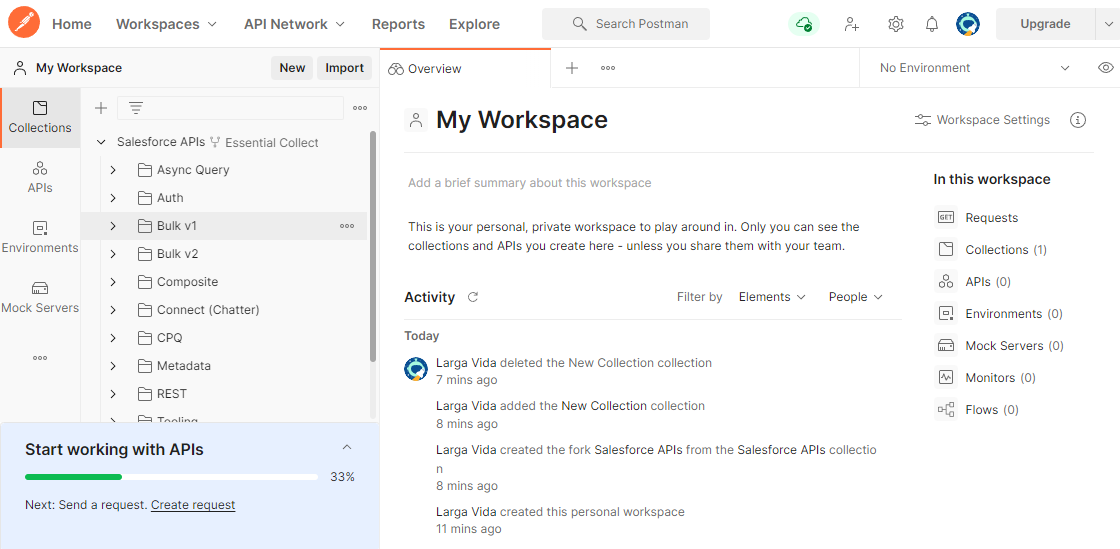Click the invite people icon
1120x549 pixels.
(x=851, y=24)
